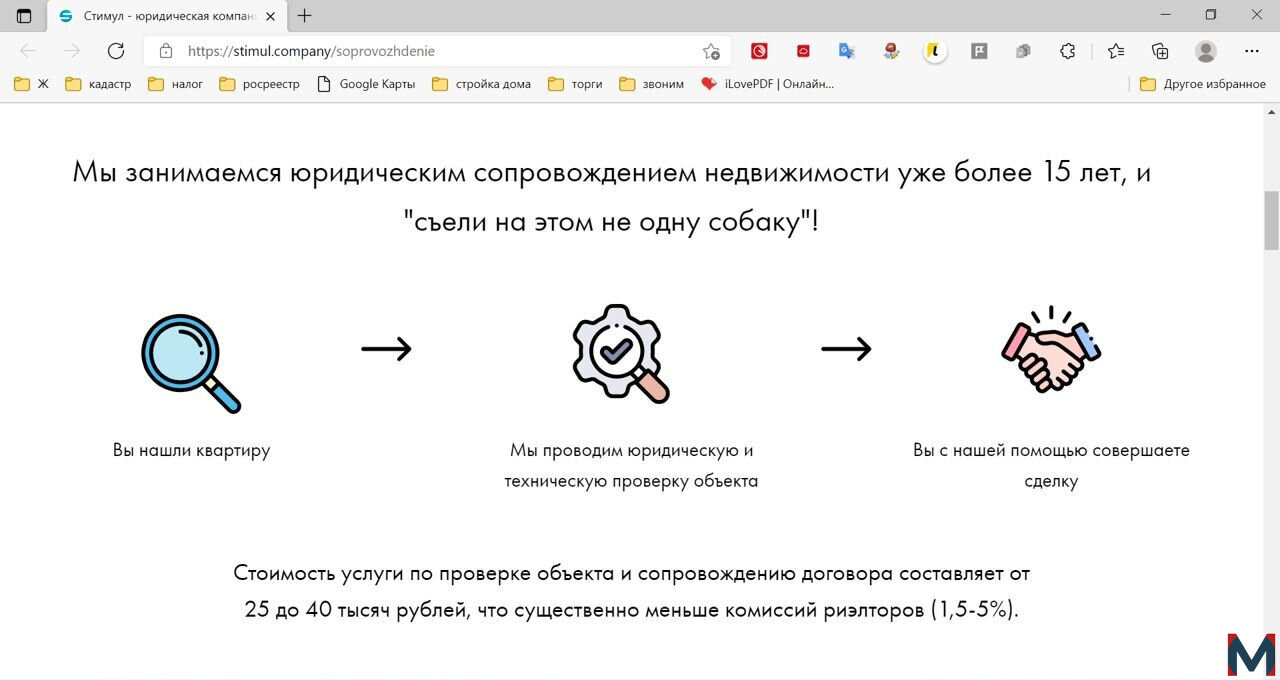Screen dimensions: 1280x680
Task: Click the Back navigation arrow
Action: (28, 51)
